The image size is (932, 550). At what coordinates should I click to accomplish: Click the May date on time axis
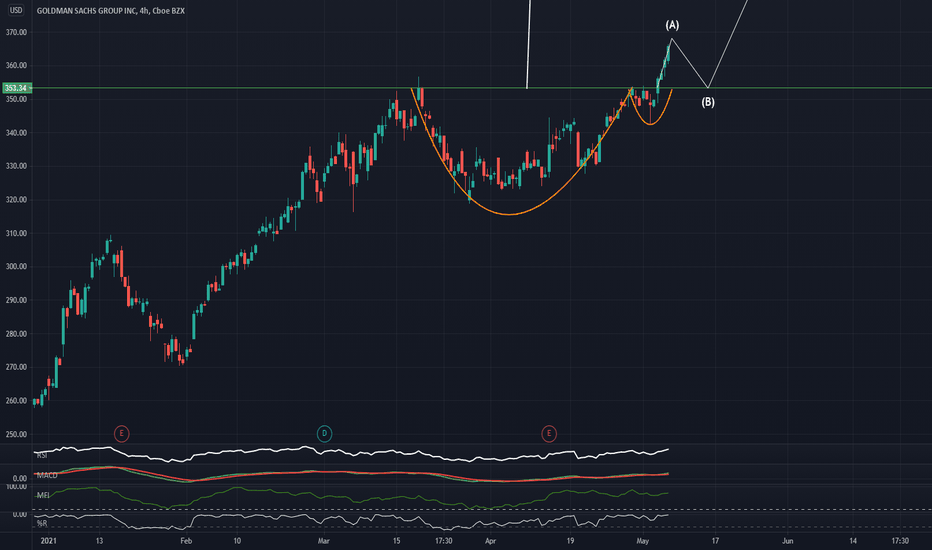click(642, 540)
